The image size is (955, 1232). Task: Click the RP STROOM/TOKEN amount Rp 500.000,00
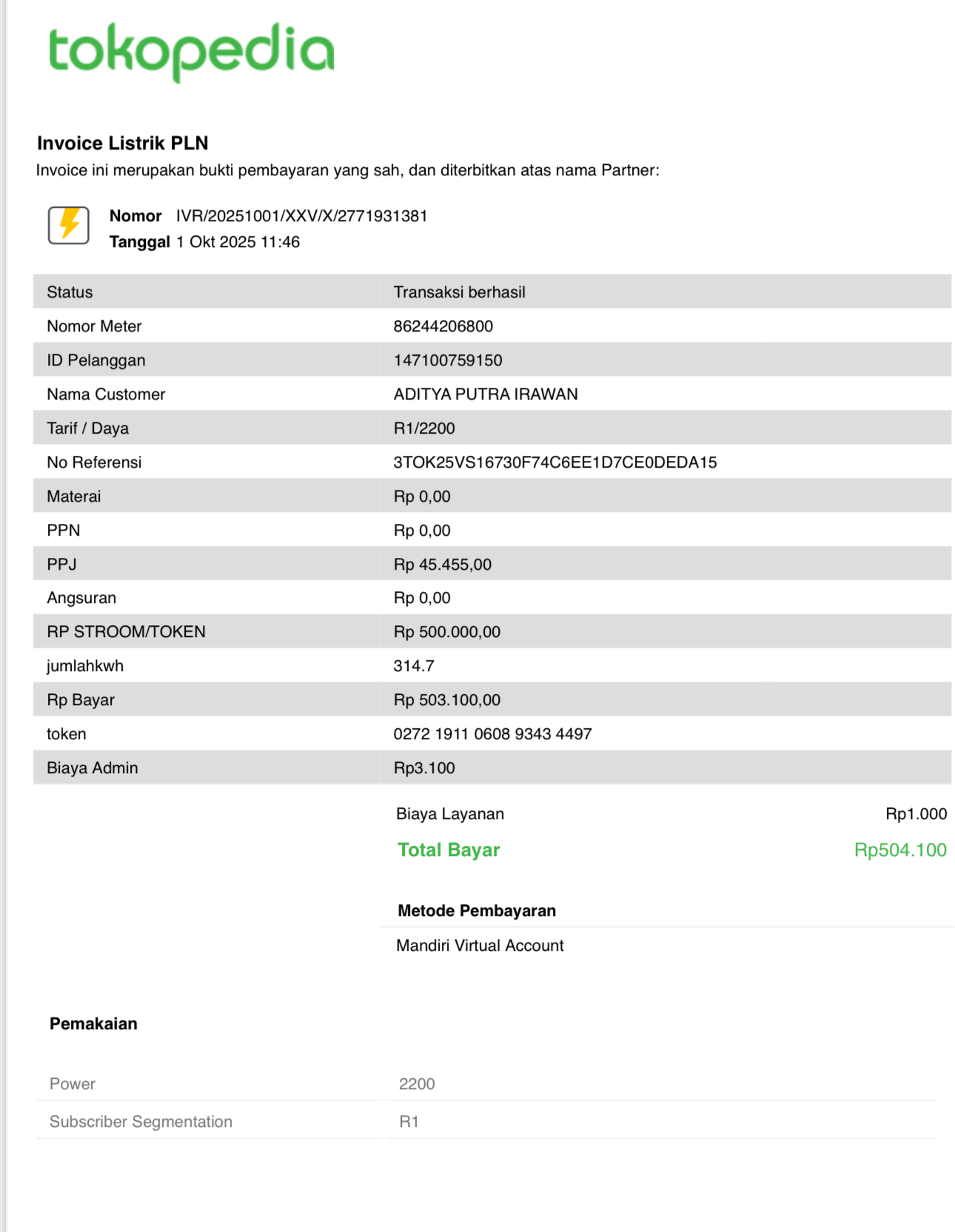point(446,632)
